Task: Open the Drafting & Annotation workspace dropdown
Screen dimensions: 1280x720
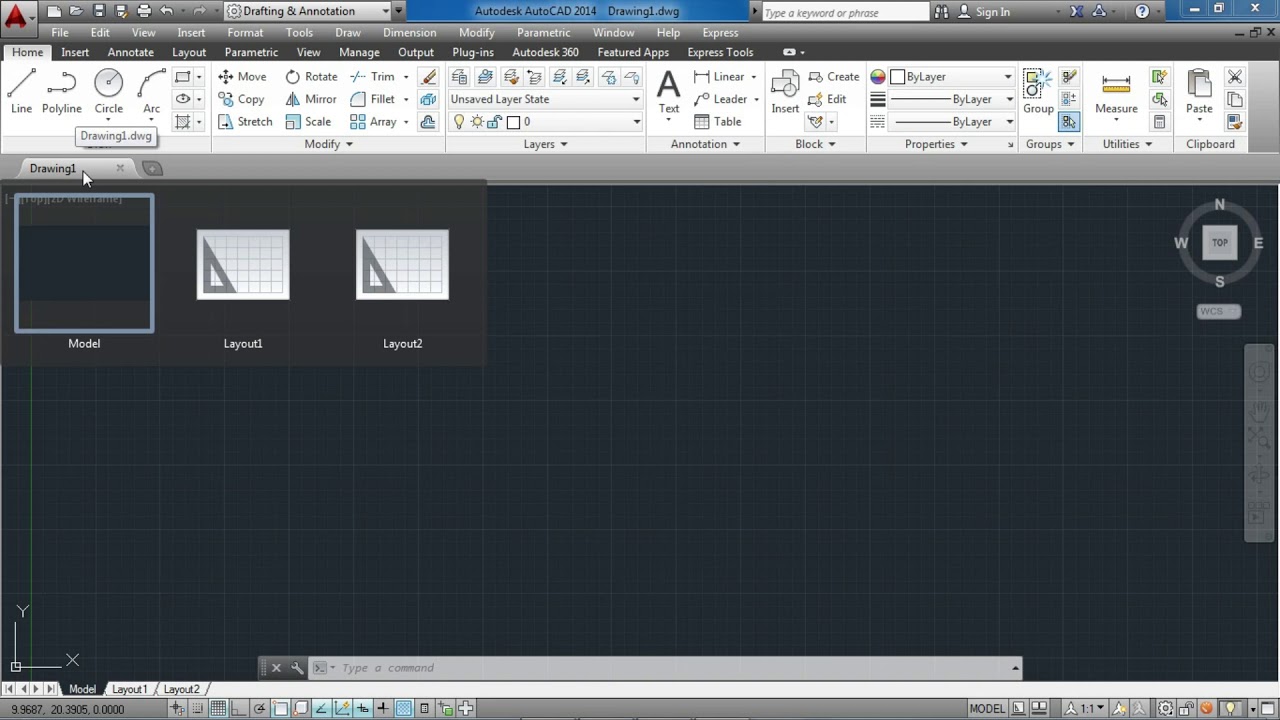Action: (307, 11)
